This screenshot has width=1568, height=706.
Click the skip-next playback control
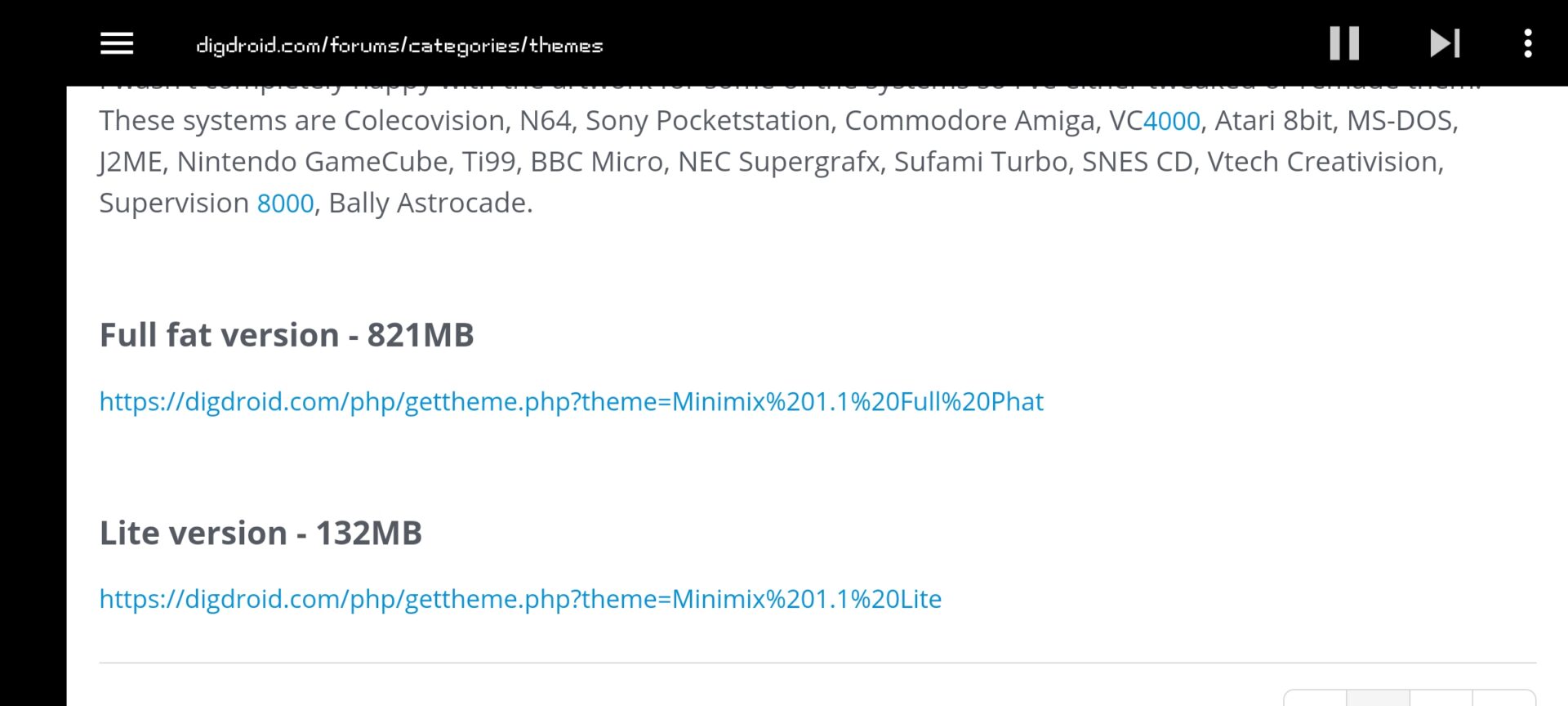(1445, 43)
